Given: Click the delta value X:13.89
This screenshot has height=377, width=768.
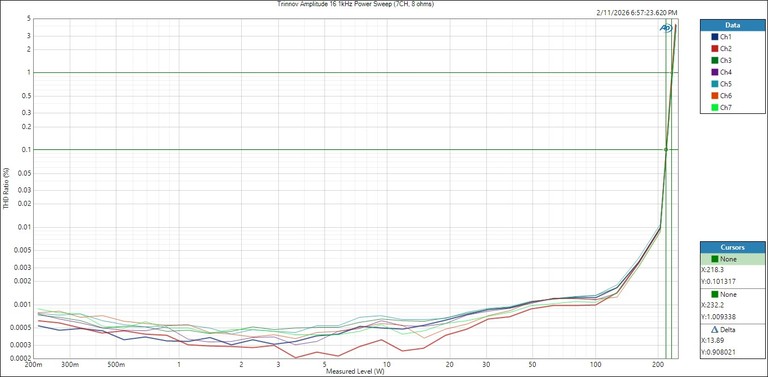Looking at the screenshot, I should 712,341.
